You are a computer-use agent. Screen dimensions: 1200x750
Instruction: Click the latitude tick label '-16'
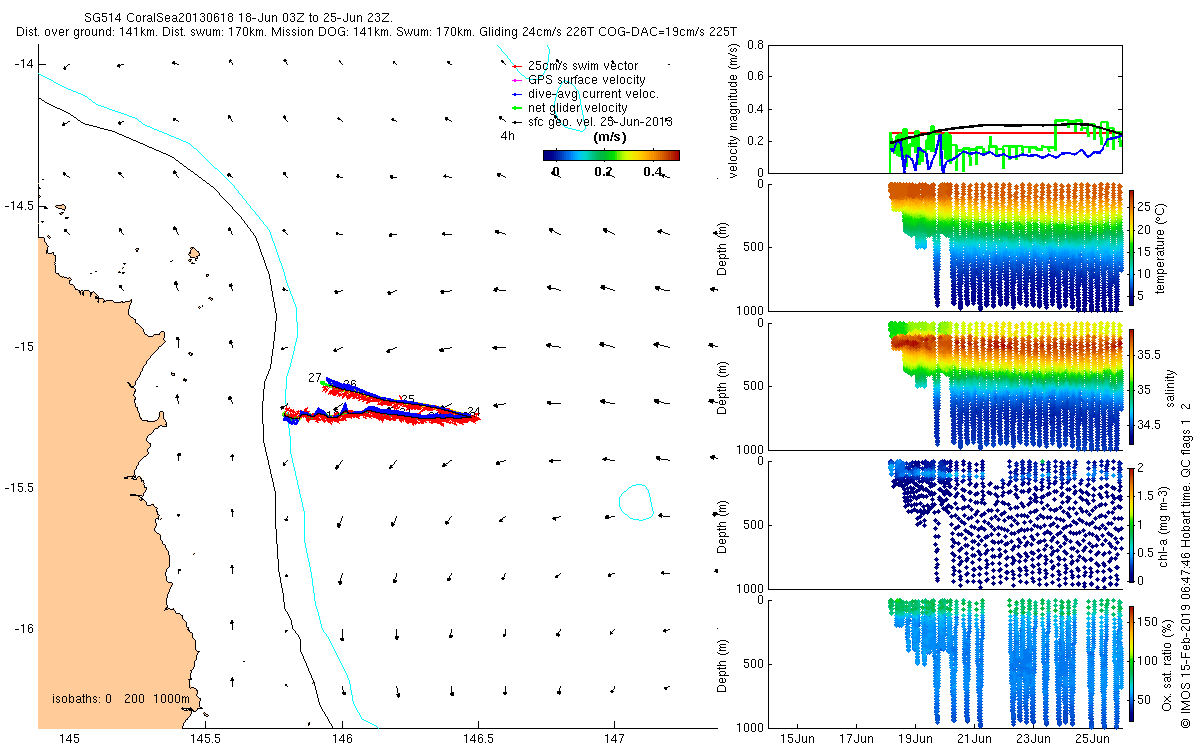pyautogui.click(x=23, y=629)
